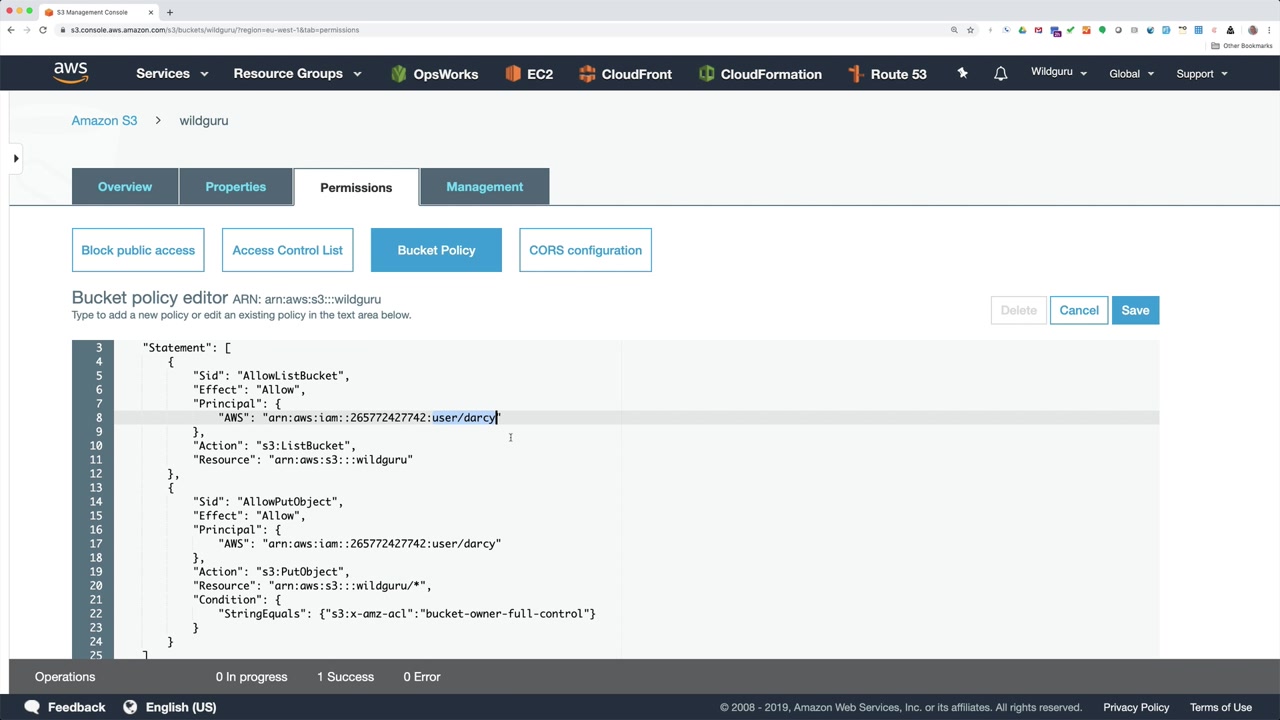Change language via English (US)
Screen dimensions: 1280x720
coord(181,707)
